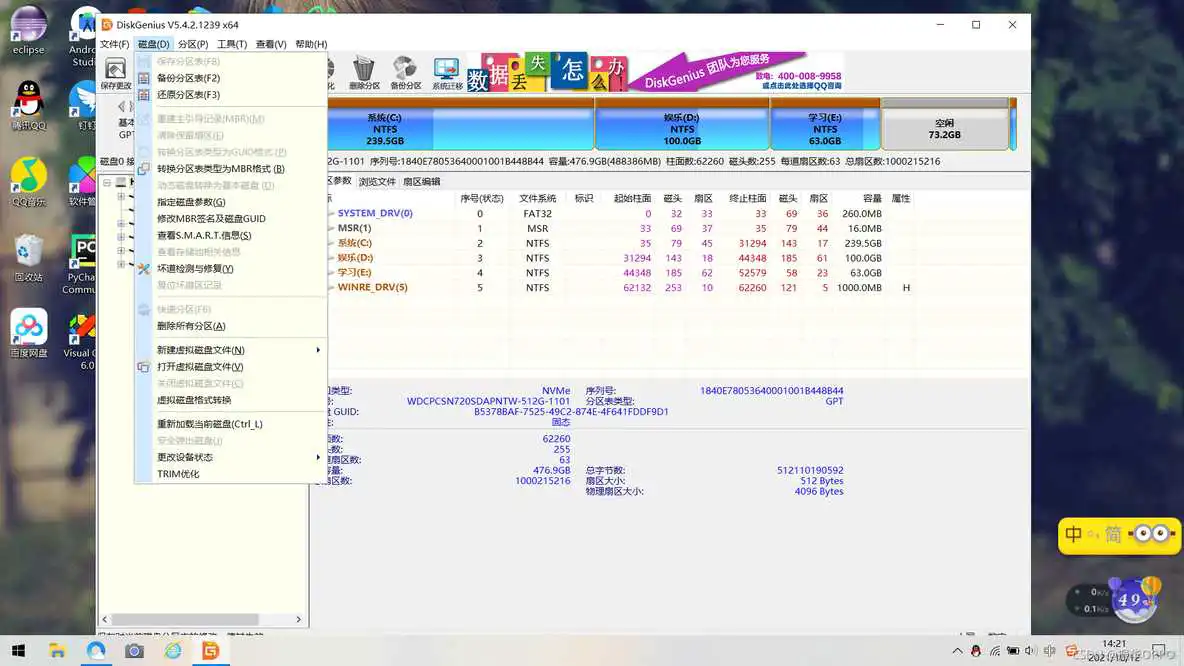Open the eclipse desktop shortcut
This screenshot has height=666, width=1184.
pos(28,29)
